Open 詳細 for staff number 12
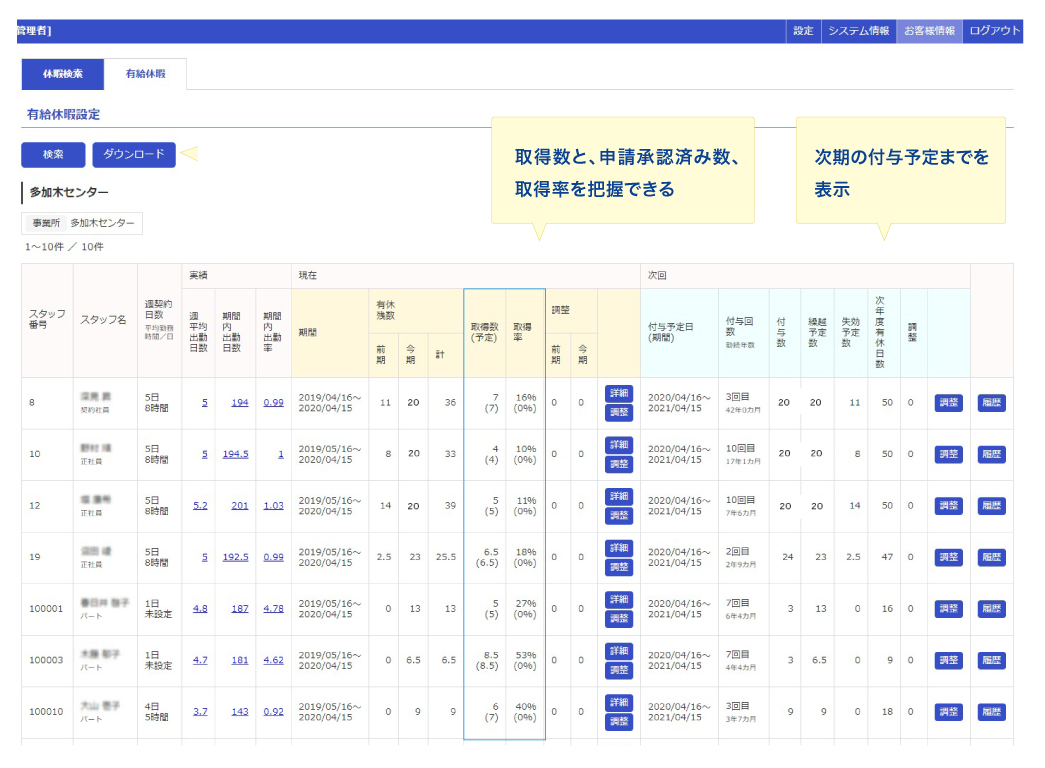This screenshot has height=768, width=1045. 619,496
